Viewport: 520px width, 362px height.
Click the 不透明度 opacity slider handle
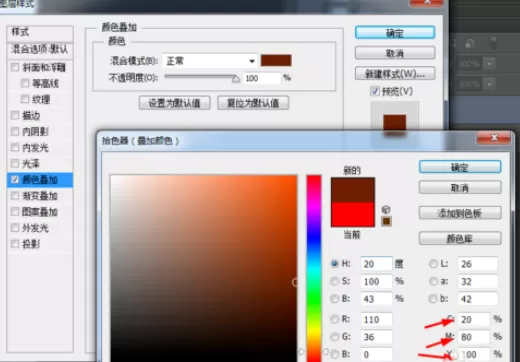236,79
